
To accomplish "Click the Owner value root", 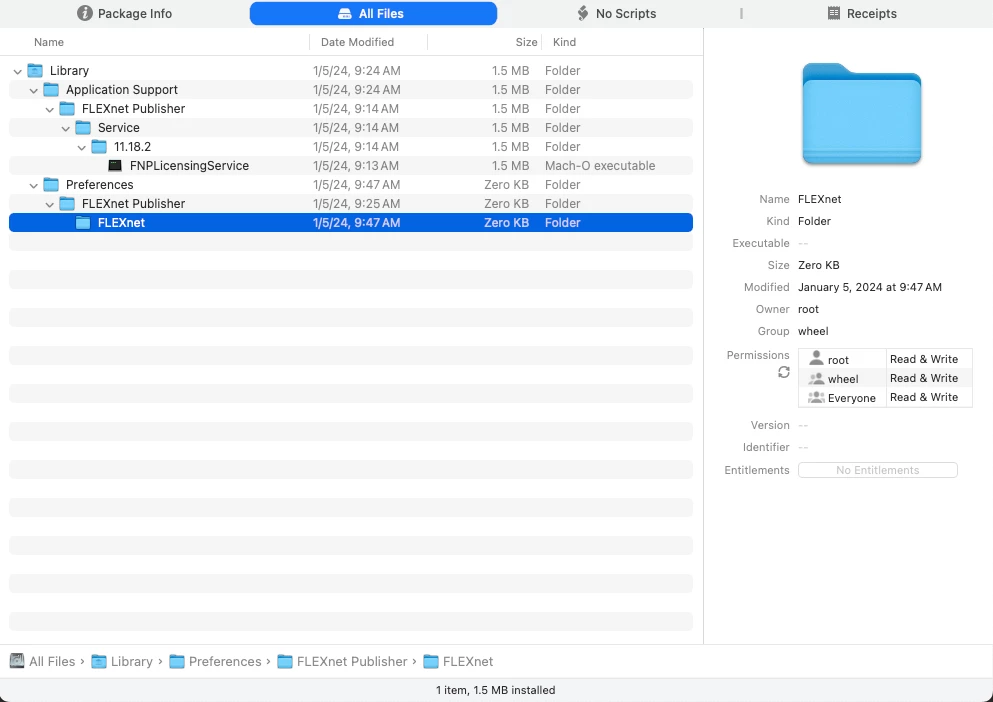I will pos(808,309).
